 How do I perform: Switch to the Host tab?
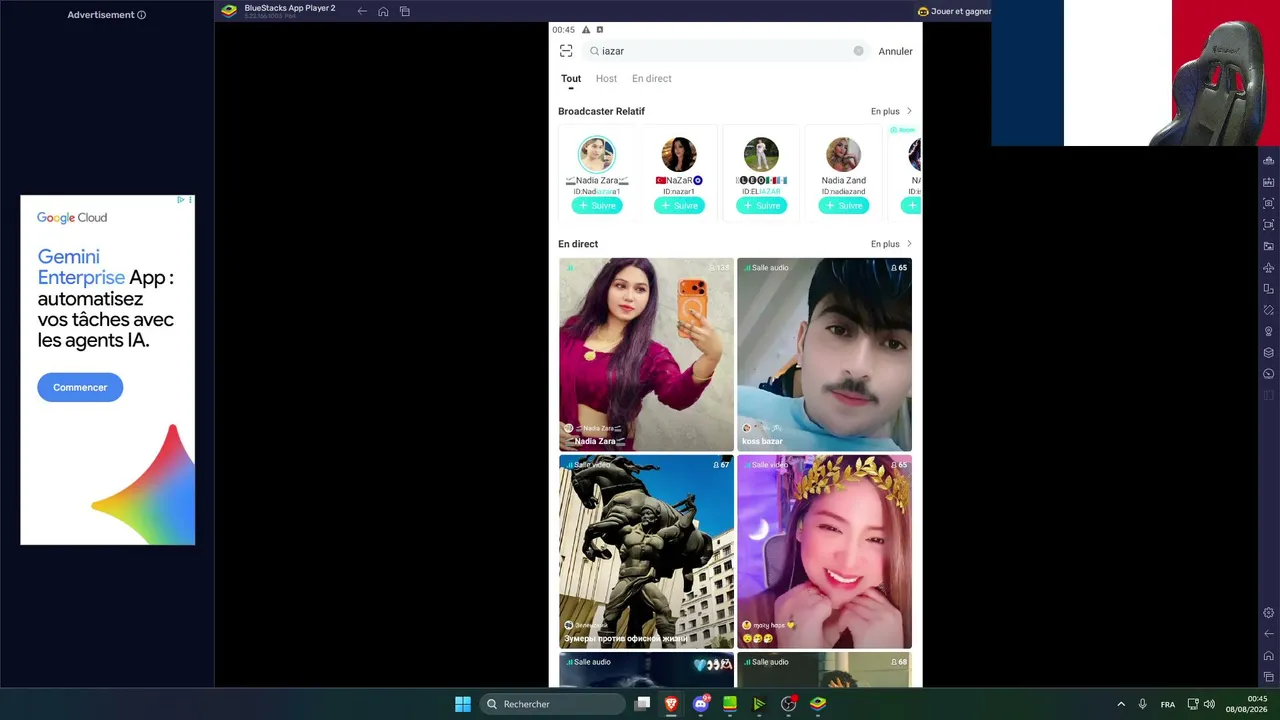coord(606,79)
